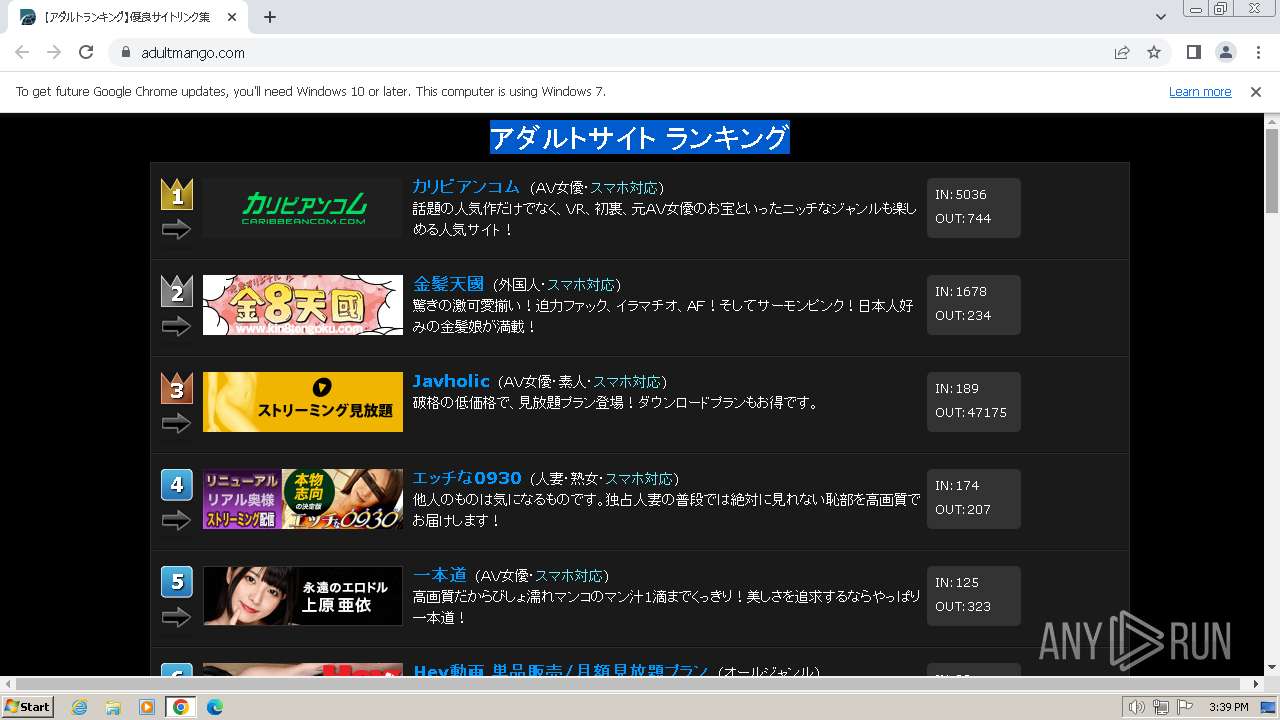
Task: Click the OUT: 47175 counter text
Action: tap(971, 413)
